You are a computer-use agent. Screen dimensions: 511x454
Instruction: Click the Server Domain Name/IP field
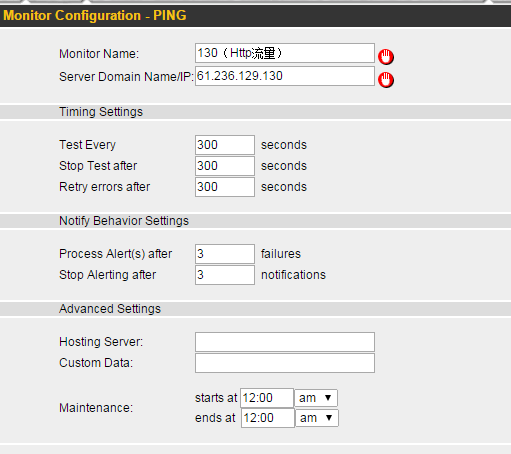point(285,76)
